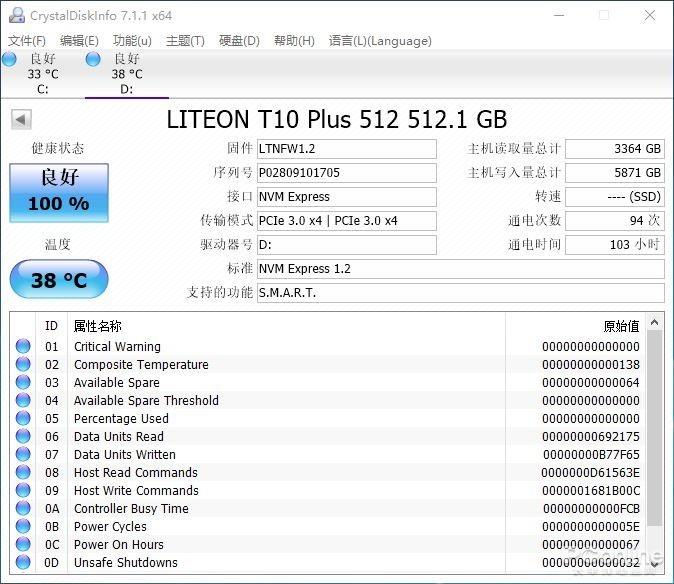Select the Data Units Written attribute name

125,455
